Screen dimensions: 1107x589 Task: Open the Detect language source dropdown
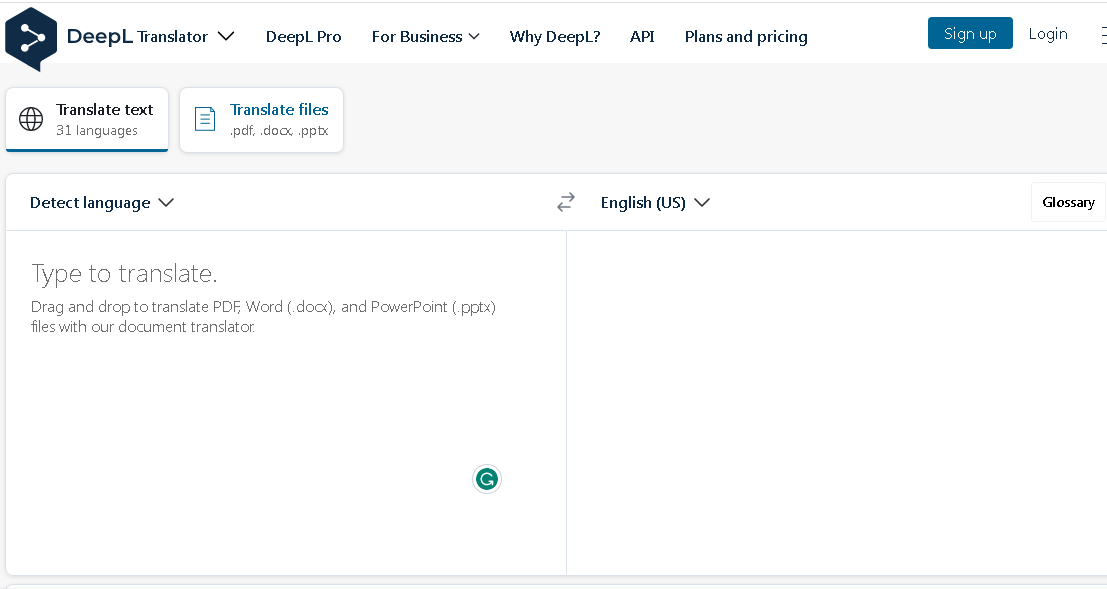[x=102, y=203]
